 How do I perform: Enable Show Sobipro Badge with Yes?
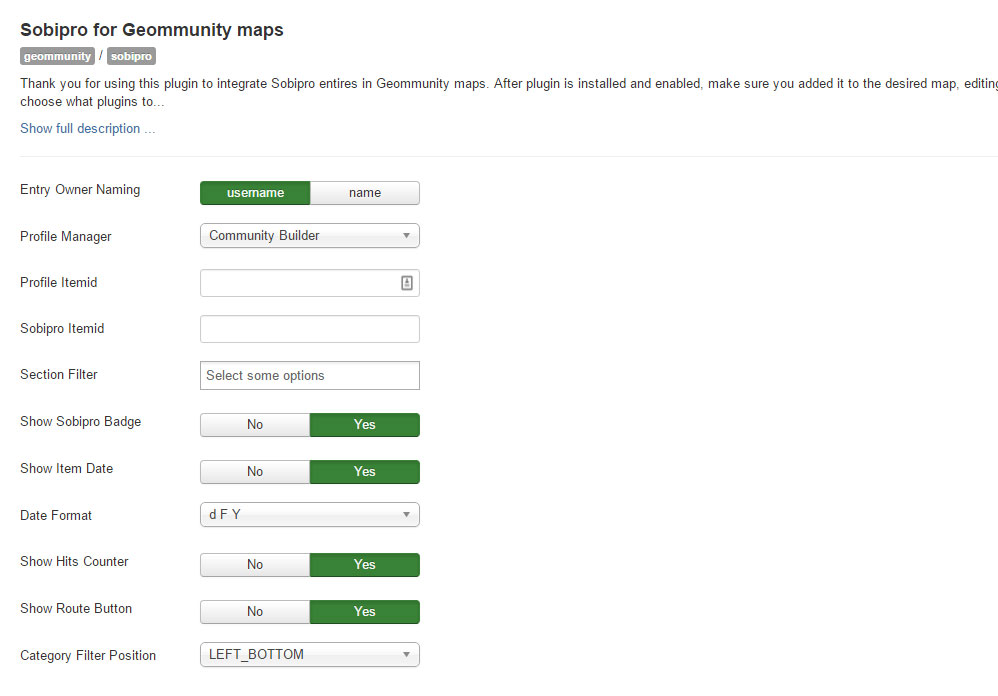pyautogui.click(x=365, y=424)
